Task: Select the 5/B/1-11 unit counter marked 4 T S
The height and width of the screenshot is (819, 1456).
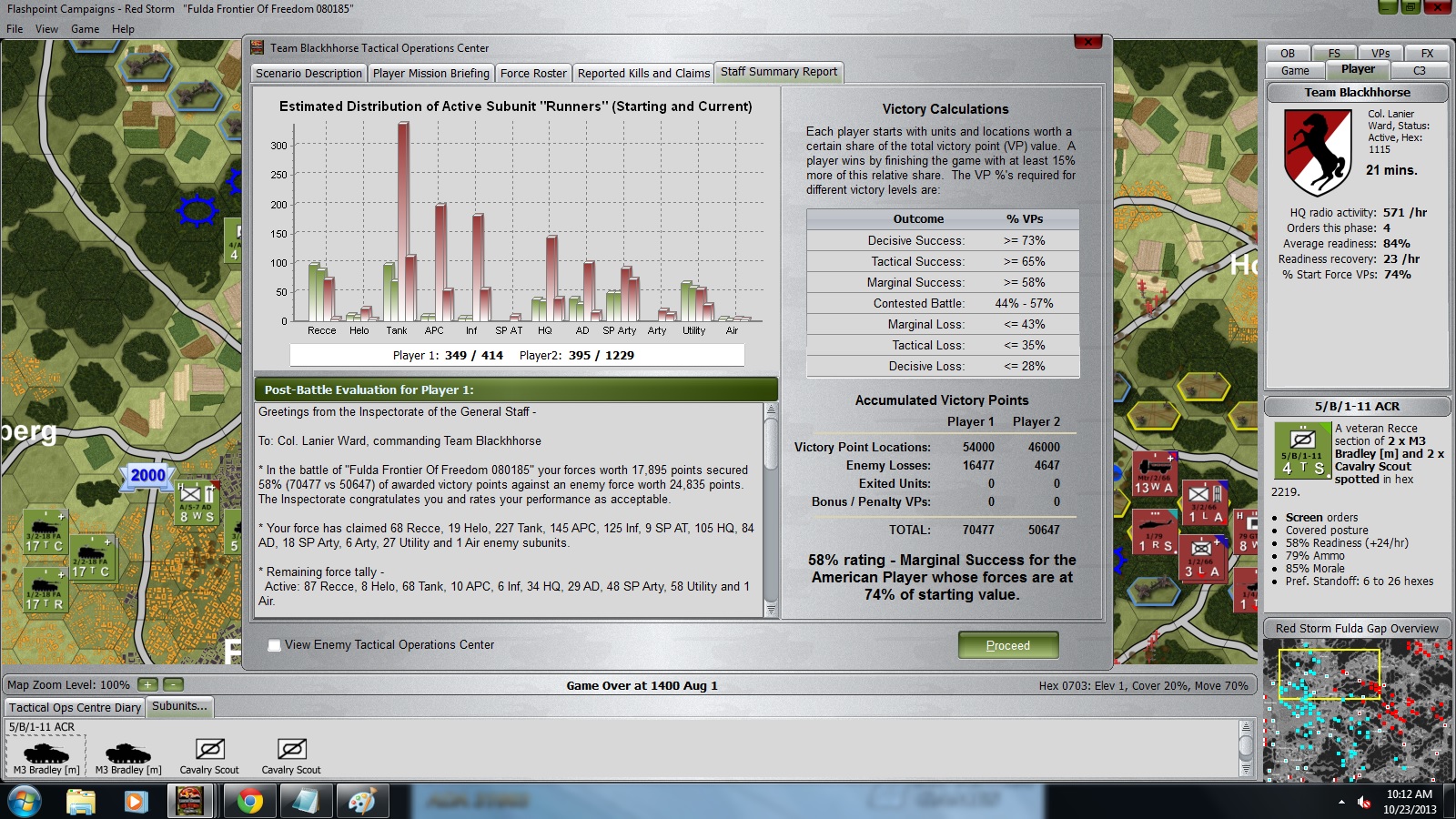Action: (1303, 451)
